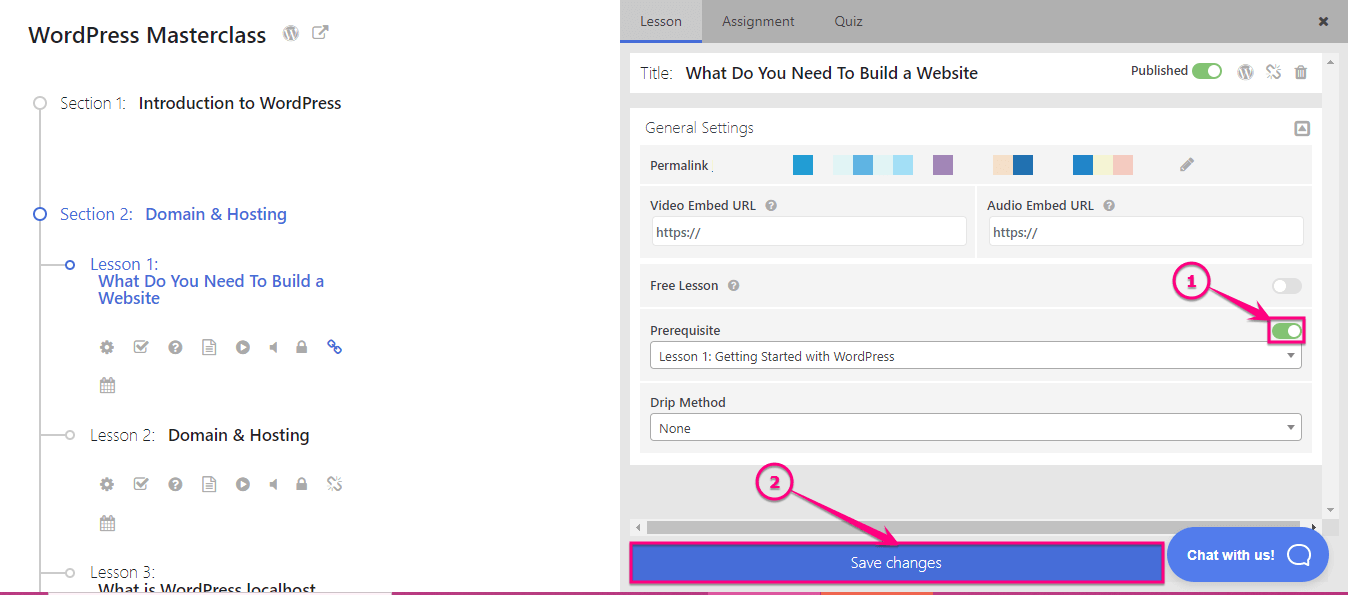
Task: Select the broken chain icon in the lesson title bar
Action: 1273,71
